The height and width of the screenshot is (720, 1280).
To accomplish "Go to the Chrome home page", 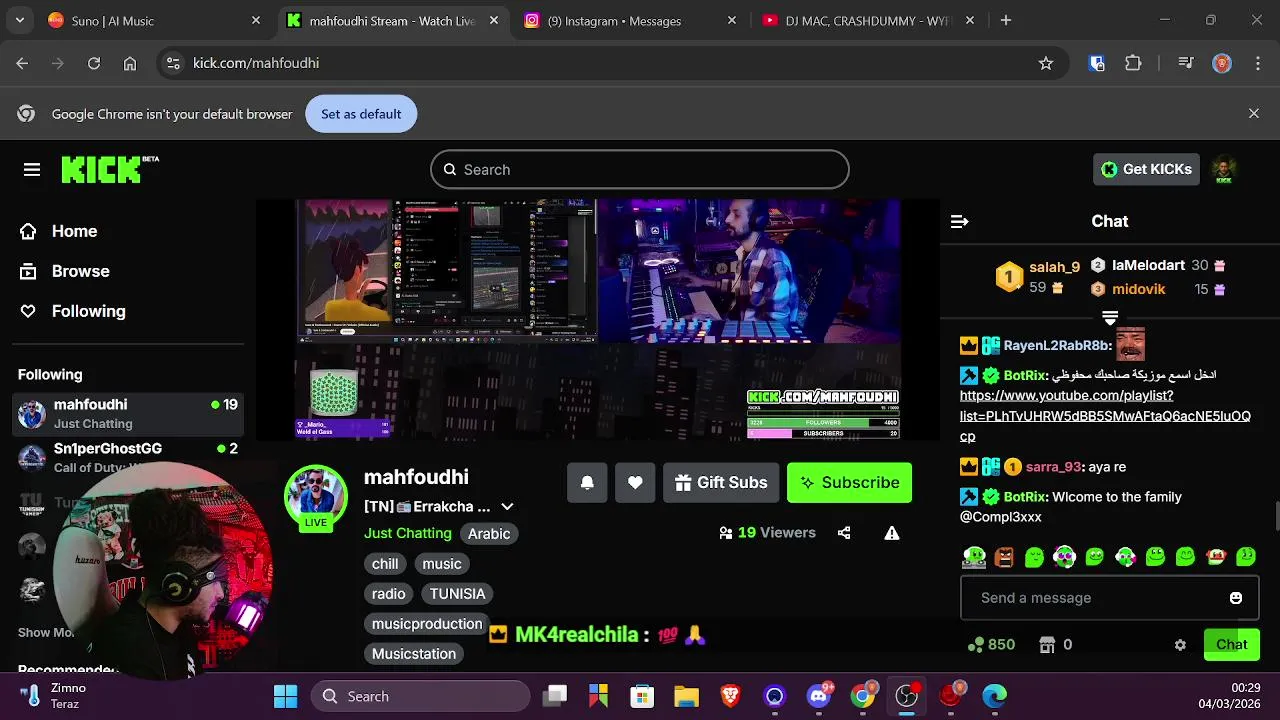I will coord(130,63).
